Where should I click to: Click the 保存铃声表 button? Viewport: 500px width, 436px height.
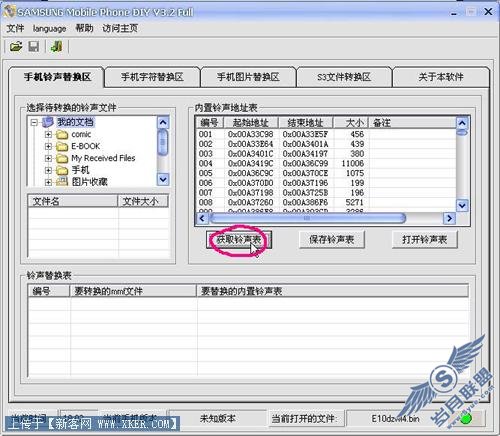click(x=332, y=239)
